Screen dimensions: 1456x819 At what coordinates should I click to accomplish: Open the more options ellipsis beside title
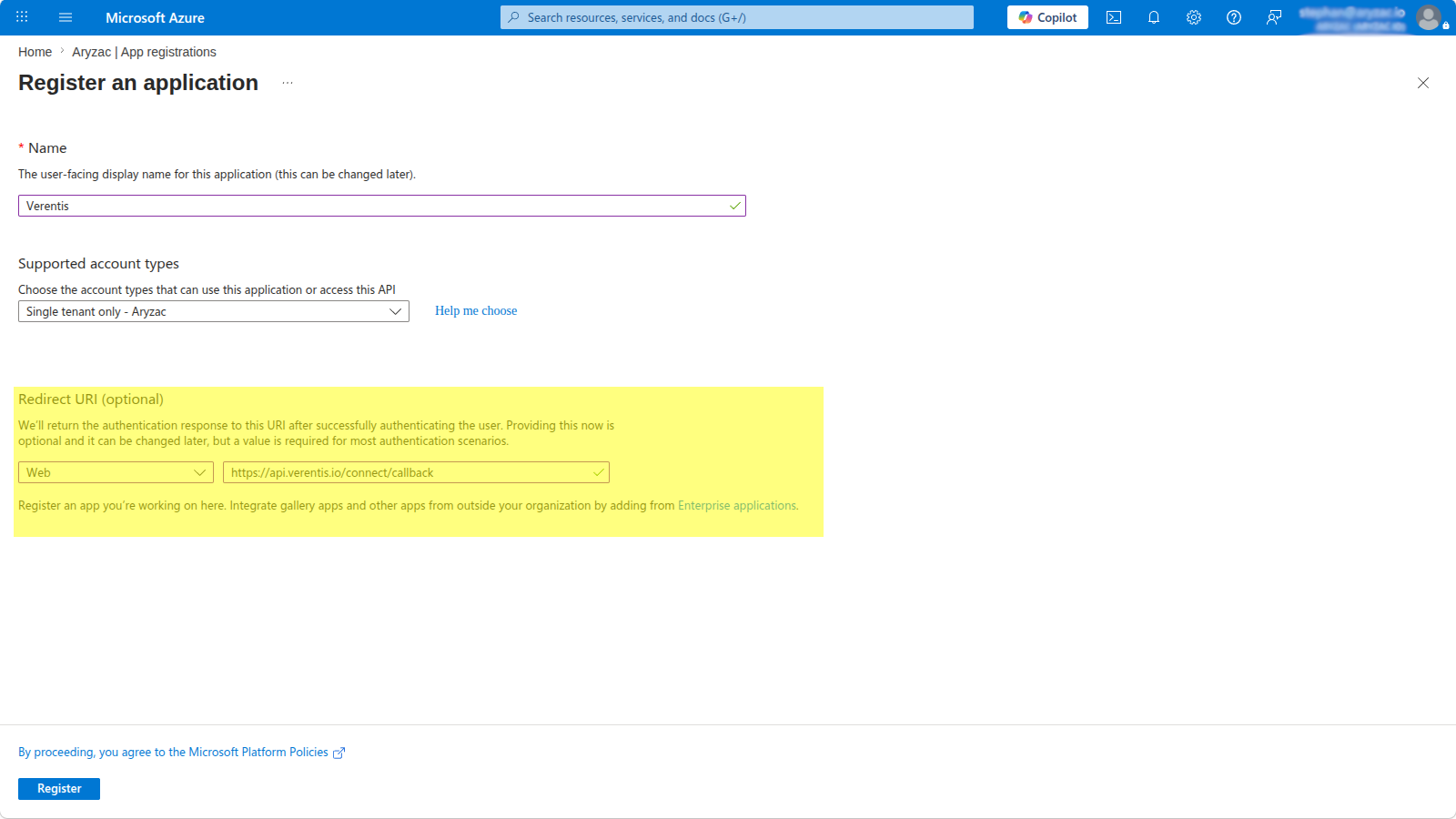click(x=288, y=83)
